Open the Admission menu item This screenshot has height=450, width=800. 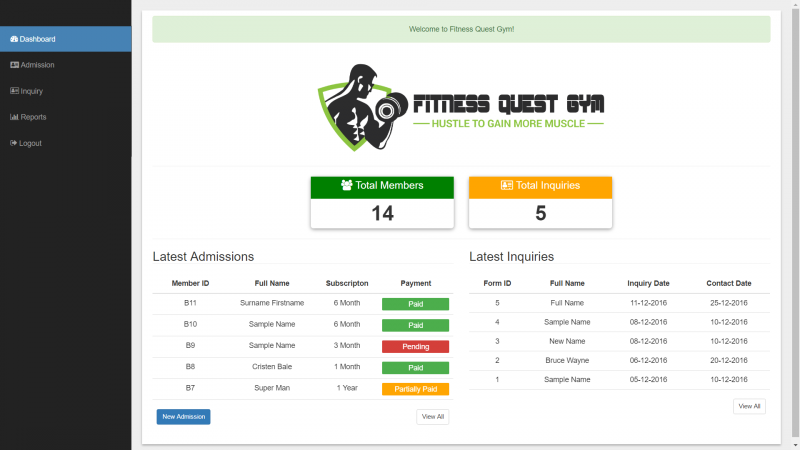point(37,65)
